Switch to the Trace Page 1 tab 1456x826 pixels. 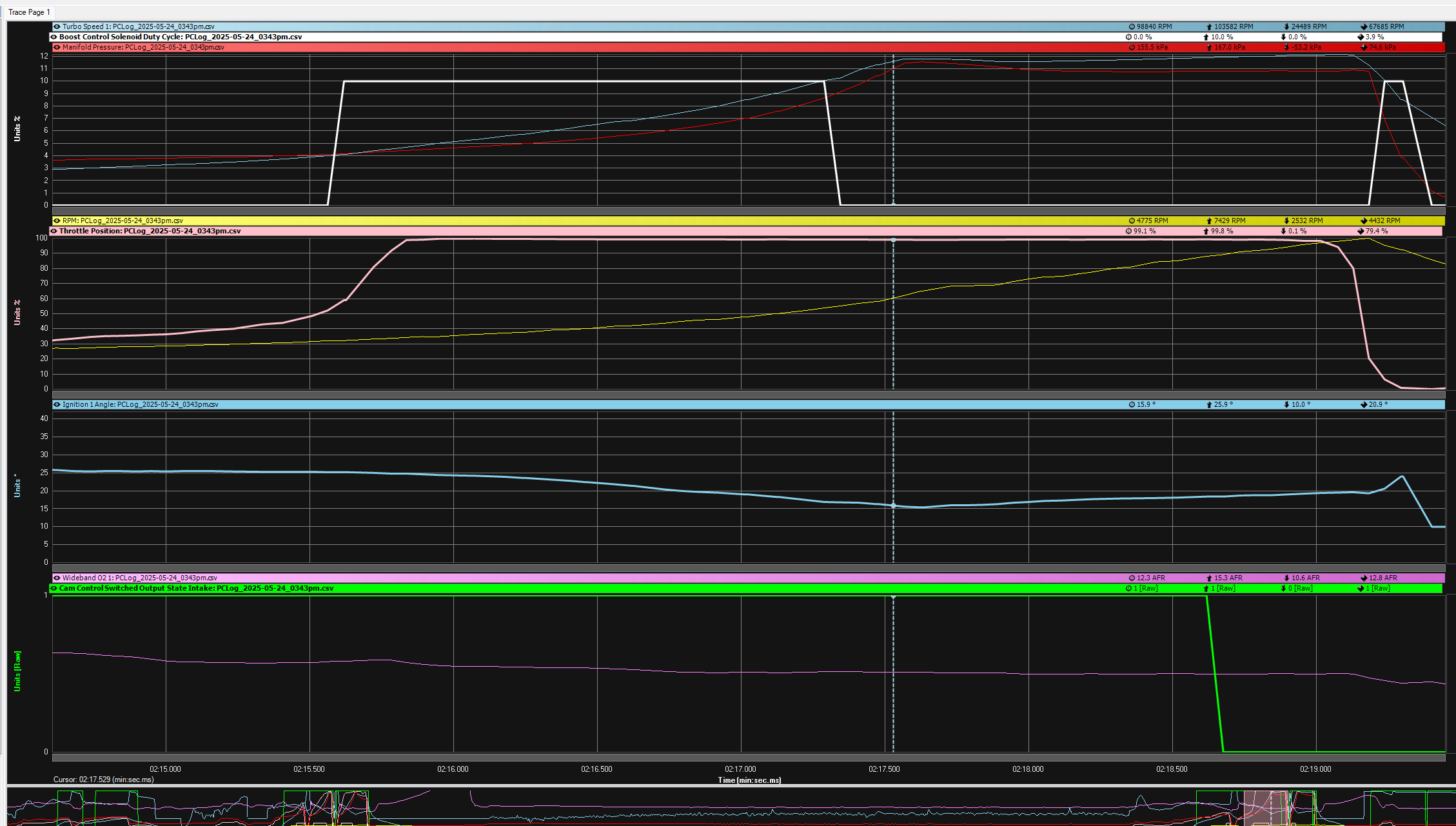point(29,12)
